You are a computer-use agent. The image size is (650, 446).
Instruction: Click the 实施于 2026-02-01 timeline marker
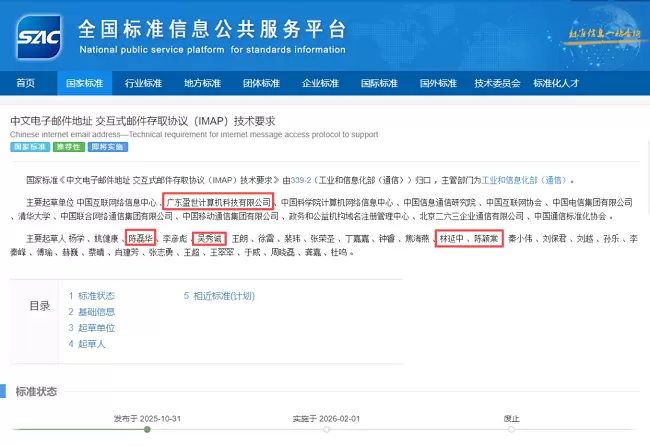pos(326,430)
